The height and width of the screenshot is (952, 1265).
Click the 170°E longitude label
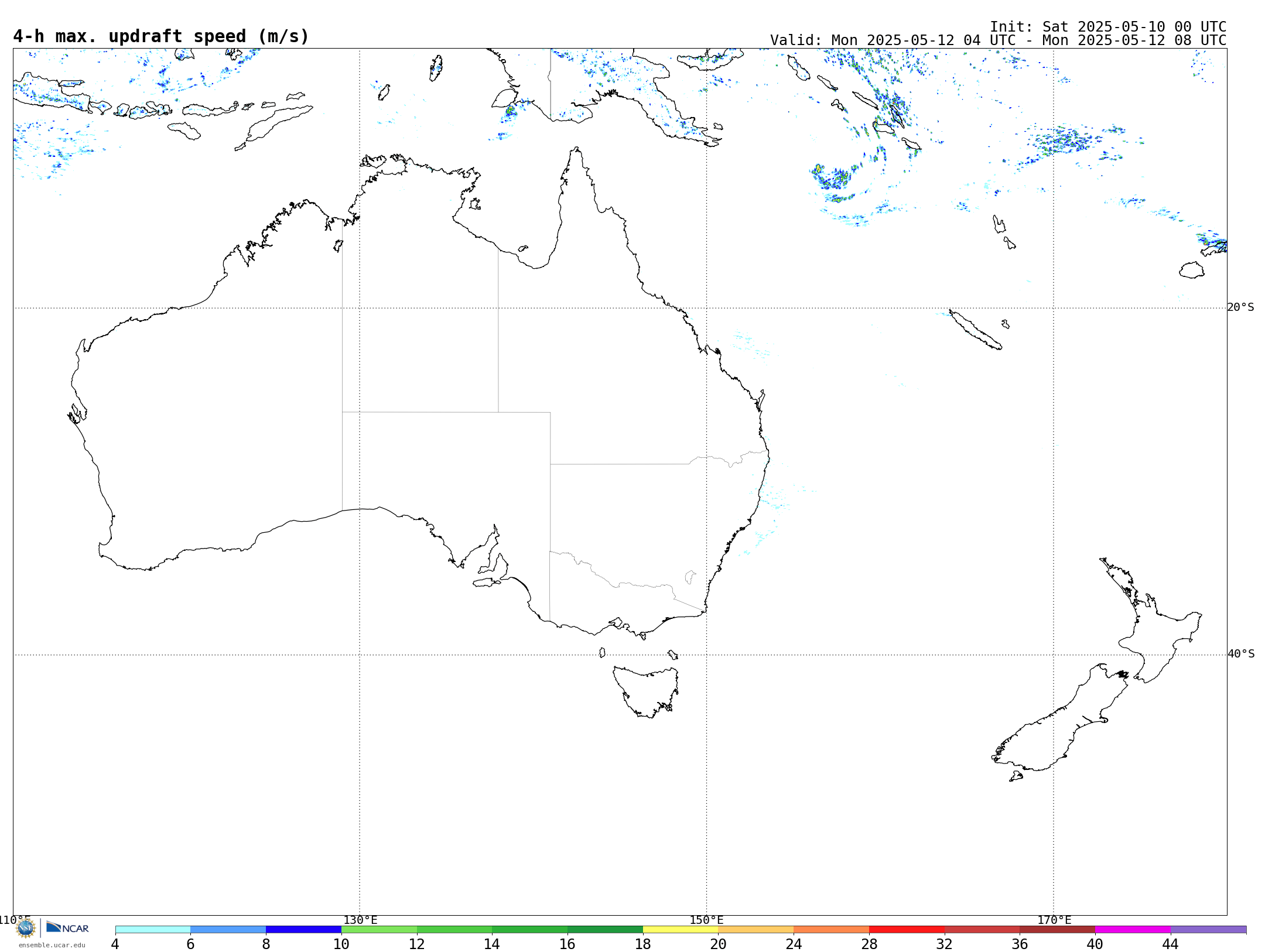[x=1054, y=920]
